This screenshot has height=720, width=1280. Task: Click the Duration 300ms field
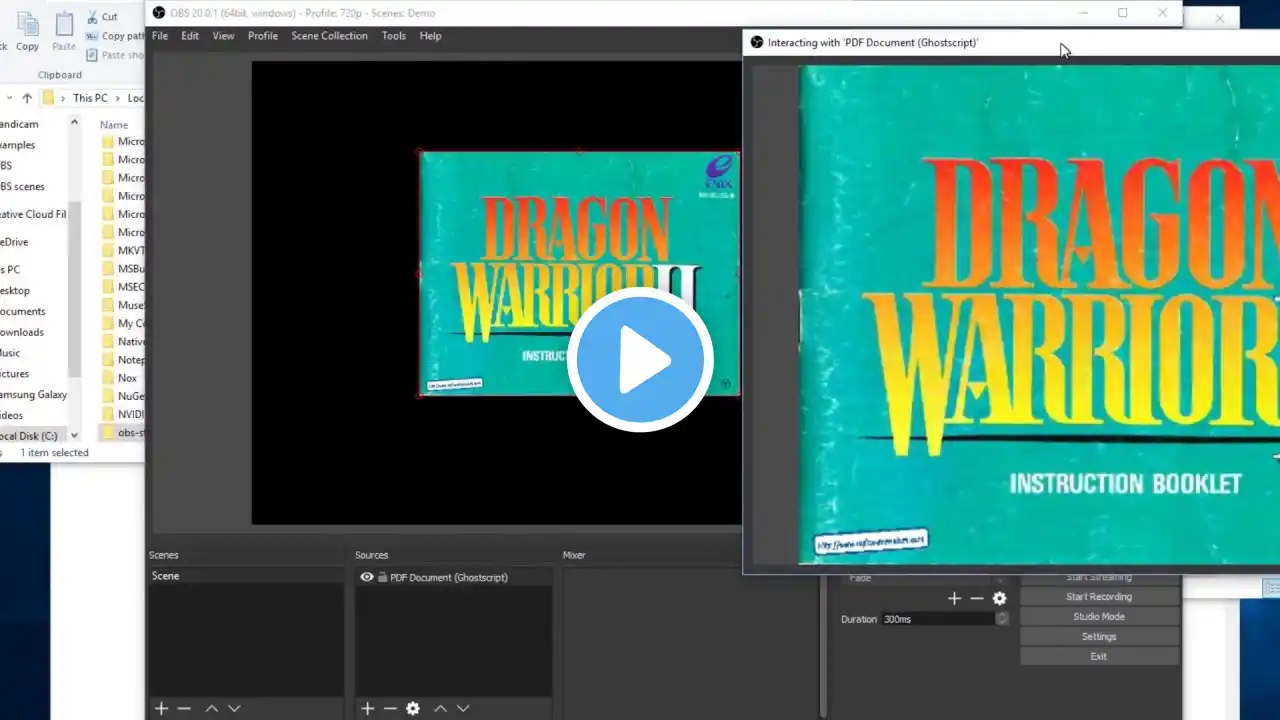(x=938, y=619)
